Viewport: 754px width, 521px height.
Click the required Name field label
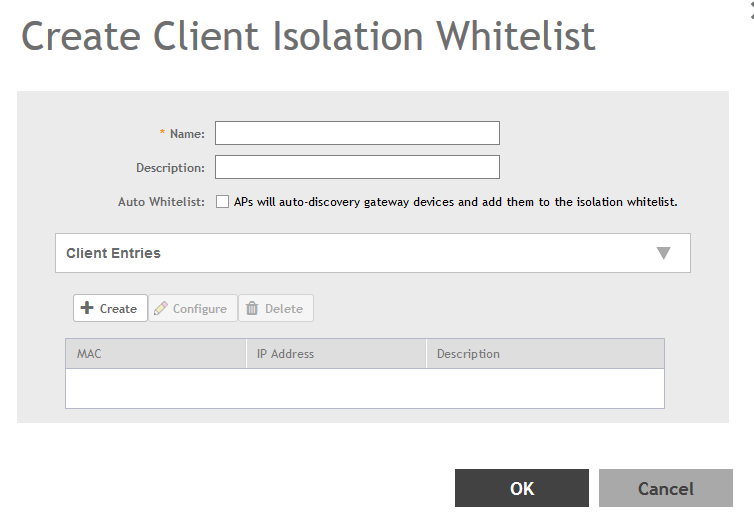point(186,134)
